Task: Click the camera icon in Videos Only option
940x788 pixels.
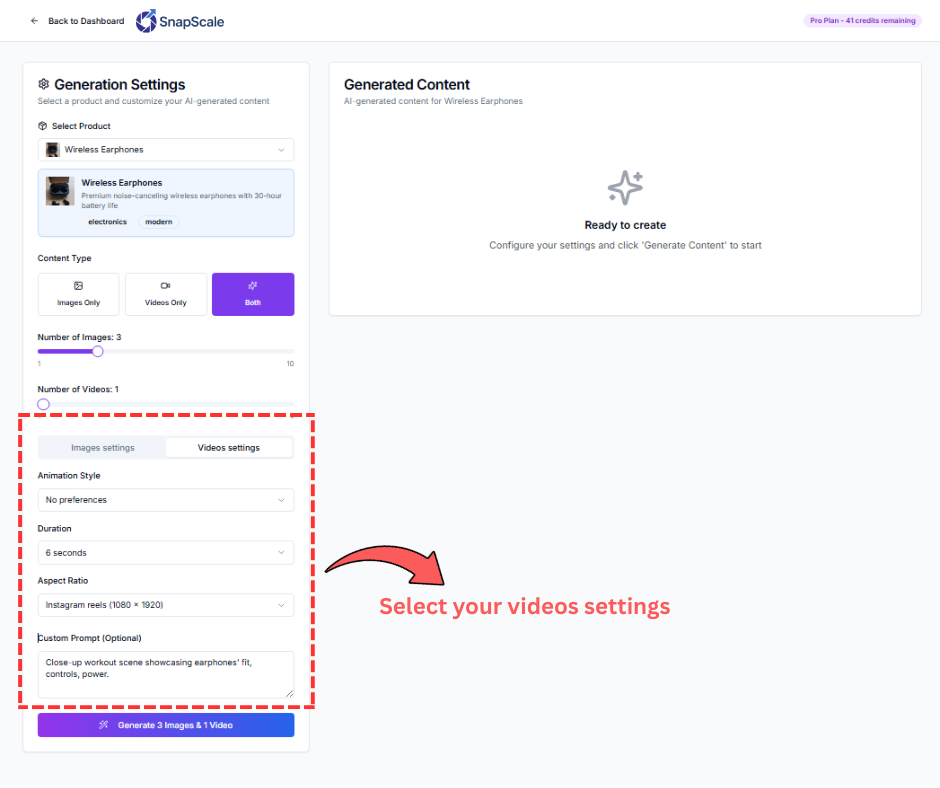Action: (165, 286)
